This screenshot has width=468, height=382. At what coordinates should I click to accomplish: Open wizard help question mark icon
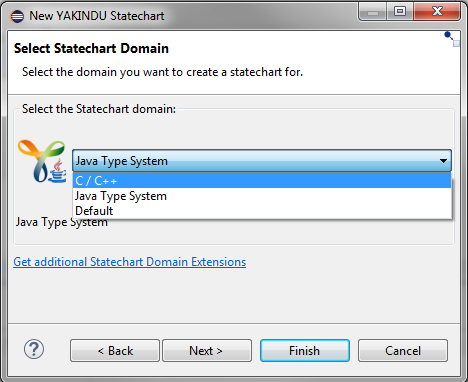click(x=34, y=349)
